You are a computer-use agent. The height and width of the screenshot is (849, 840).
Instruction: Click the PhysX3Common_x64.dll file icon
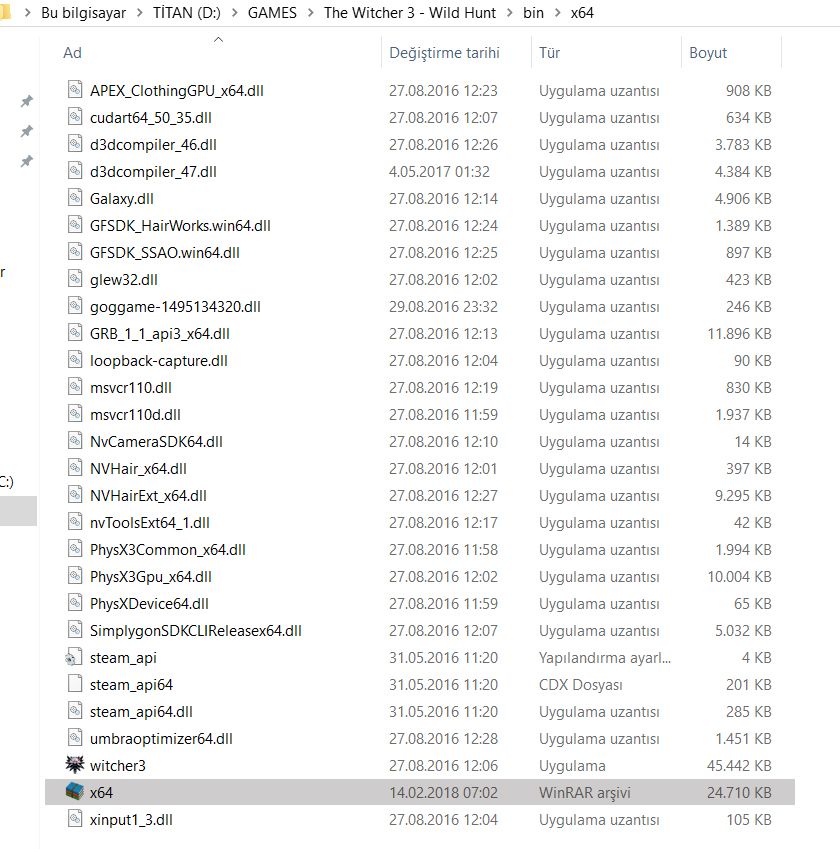75,548
